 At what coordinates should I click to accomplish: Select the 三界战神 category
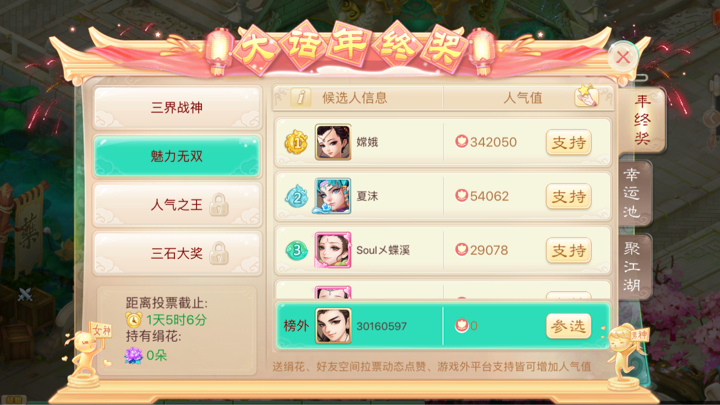[x=177, y=107]
